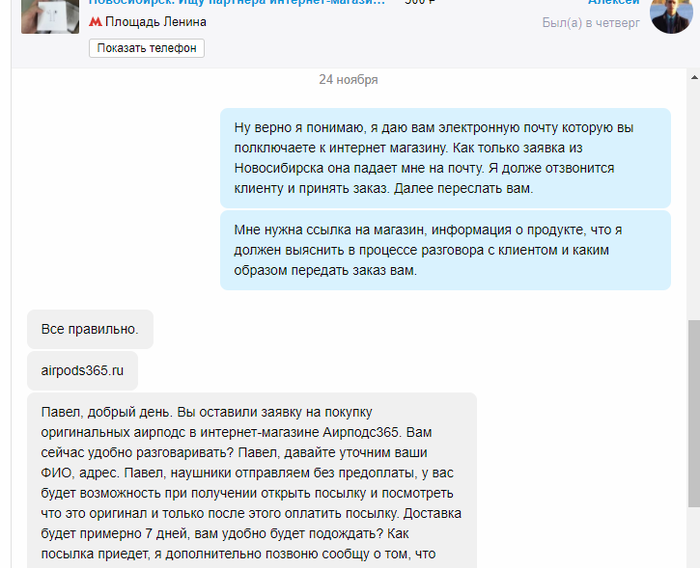Select the outgoing message starting with Ну верно
The height and width of the screenshot is (568, 700).
click(445, 157)
